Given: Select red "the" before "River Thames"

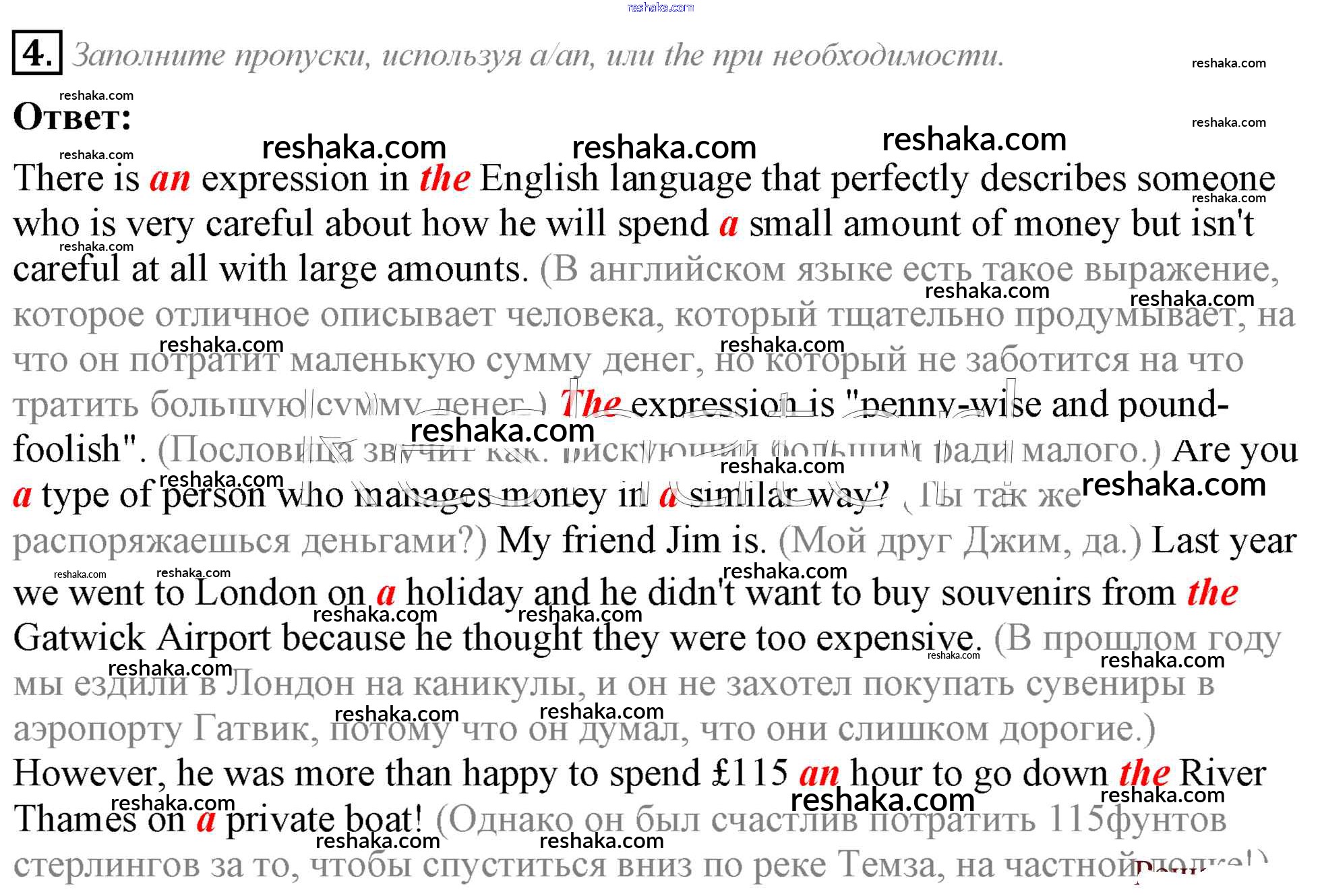Looking at the screenshot, I should pos(1144,773).
